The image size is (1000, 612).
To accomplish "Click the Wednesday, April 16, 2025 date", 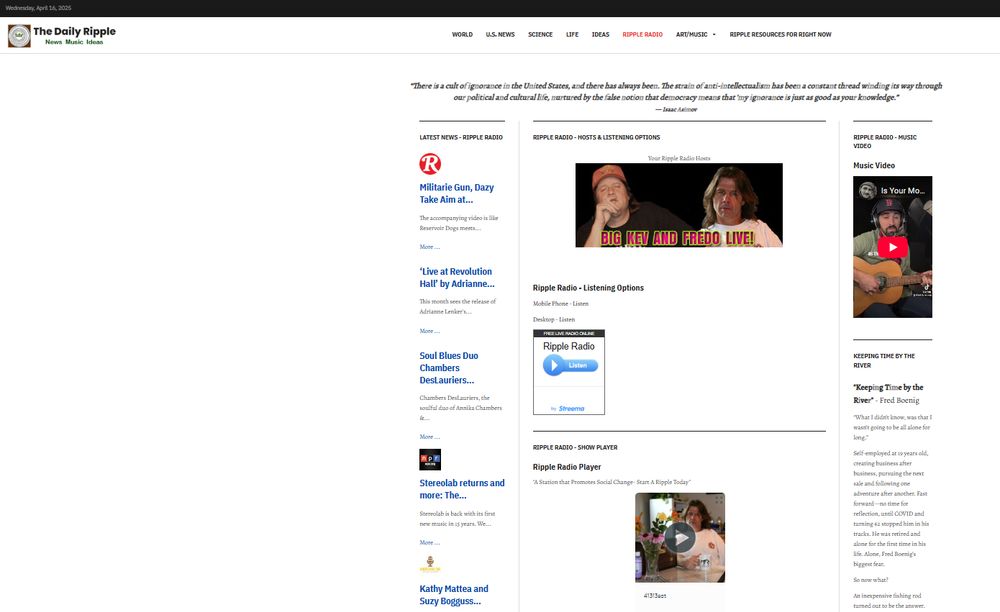I will (x=38, y=8).
